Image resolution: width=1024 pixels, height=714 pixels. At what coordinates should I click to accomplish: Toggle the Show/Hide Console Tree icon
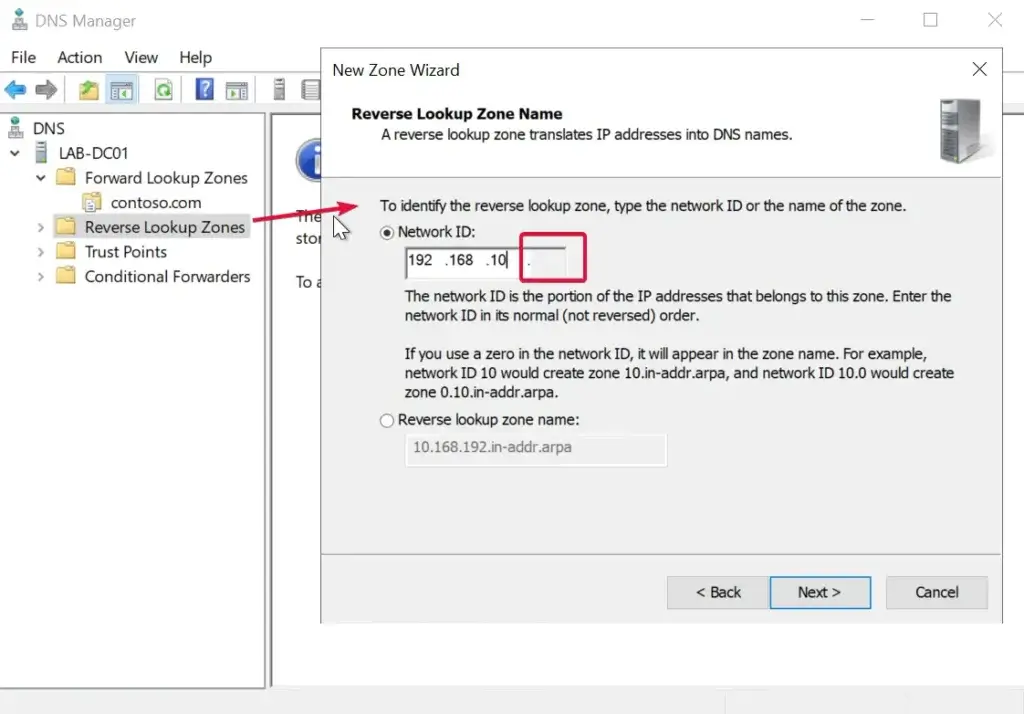pyautogui.click(x=122, y=90)
